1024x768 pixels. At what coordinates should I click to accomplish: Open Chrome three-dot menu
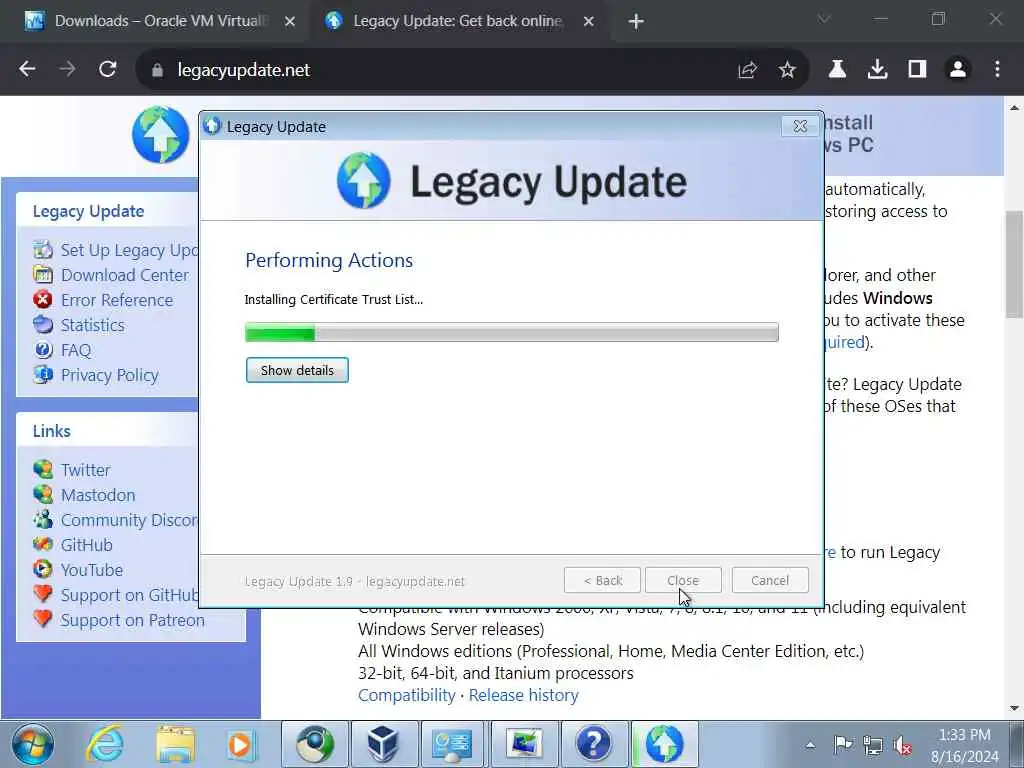pyautogui.click(x=997, y=69)
